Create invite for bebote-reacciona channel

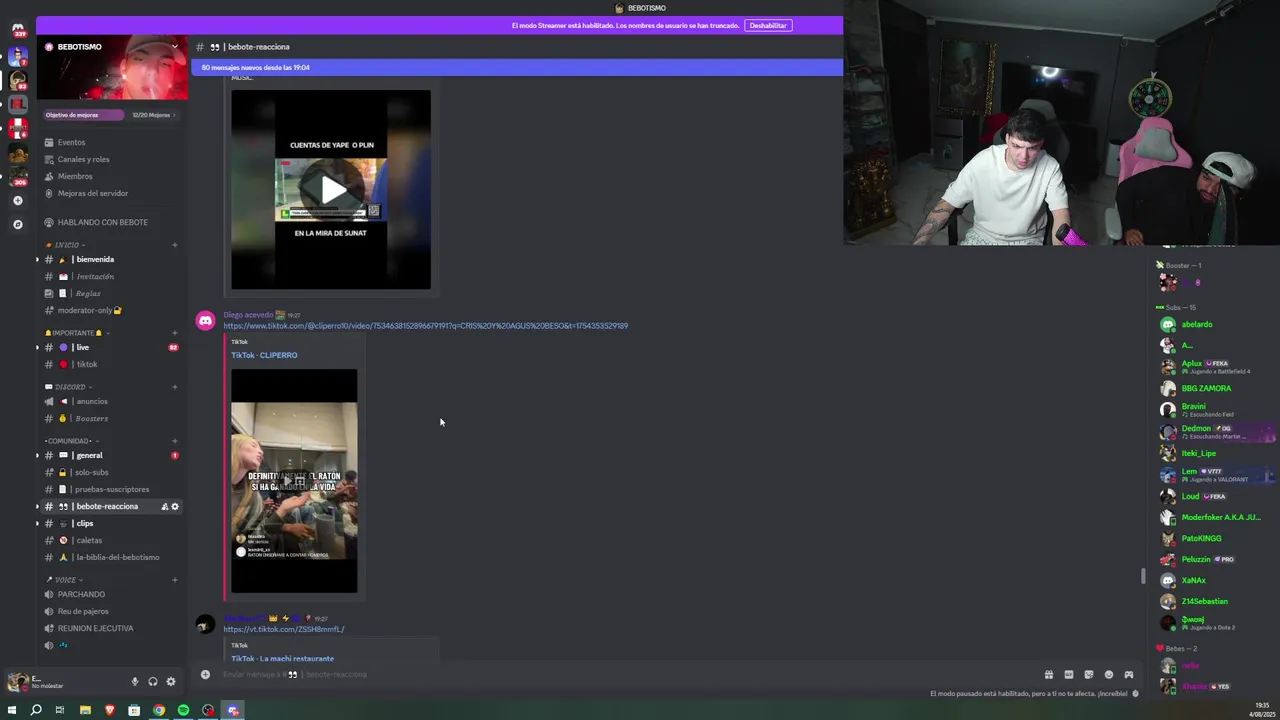pyautogui.click(x=164, y=506)
